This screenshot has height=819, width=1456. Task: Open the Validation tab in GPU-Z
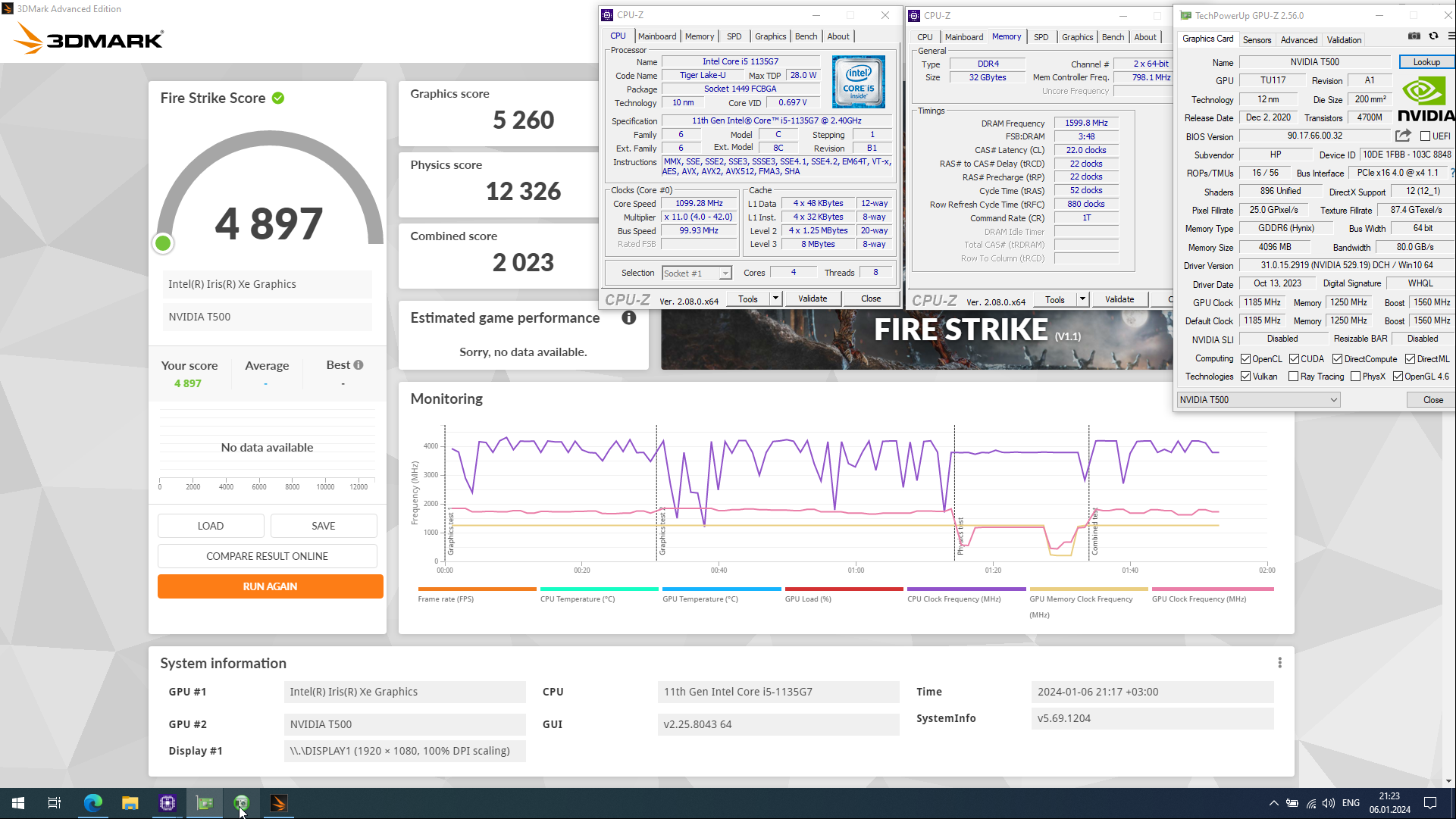point(1344,40)
